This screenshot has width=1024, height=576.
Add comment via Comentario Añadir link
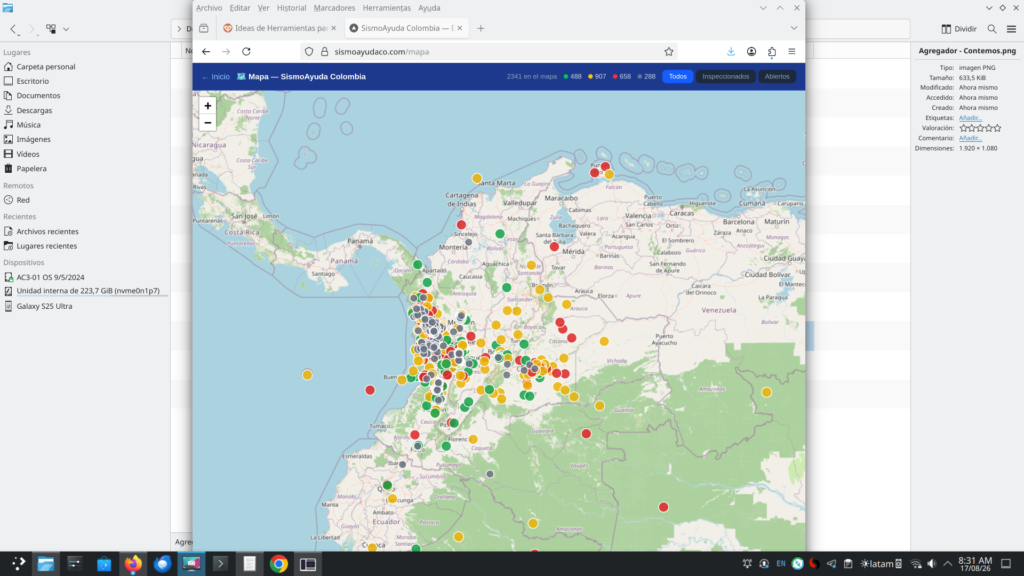[x=970, y=138]
